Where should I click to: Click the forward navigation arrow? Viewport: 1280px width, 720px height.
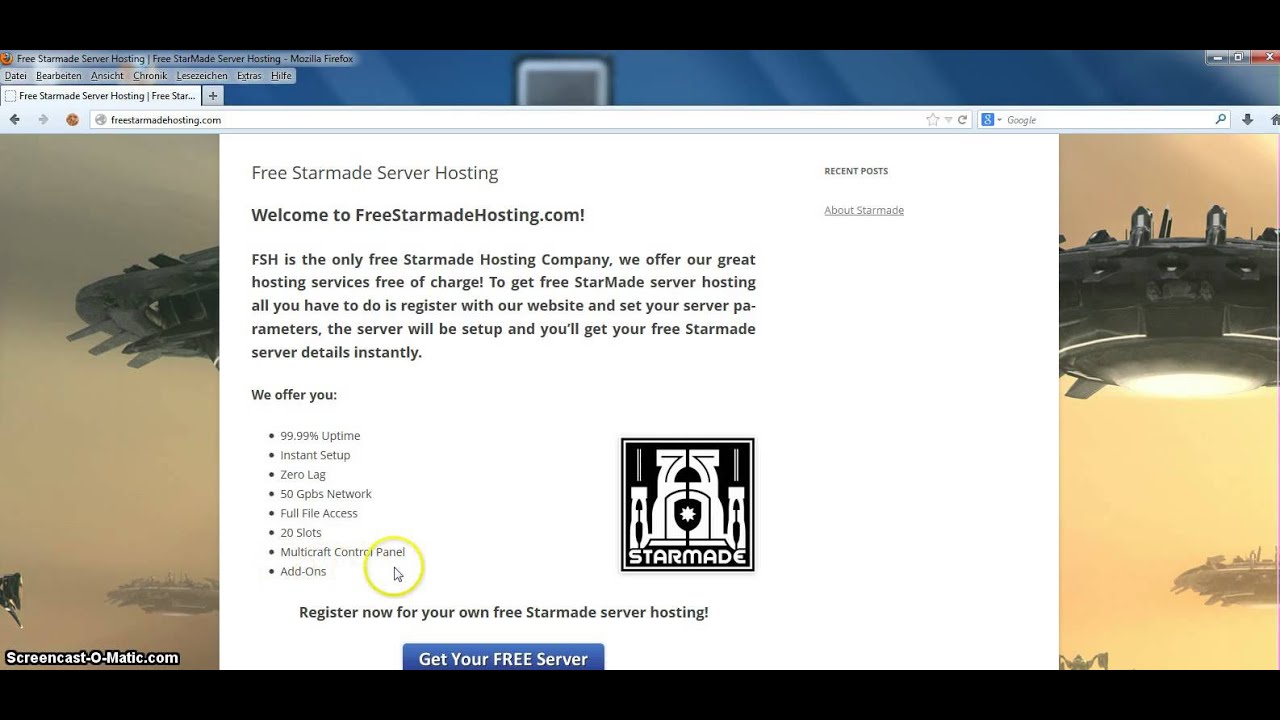coord(43,119)
